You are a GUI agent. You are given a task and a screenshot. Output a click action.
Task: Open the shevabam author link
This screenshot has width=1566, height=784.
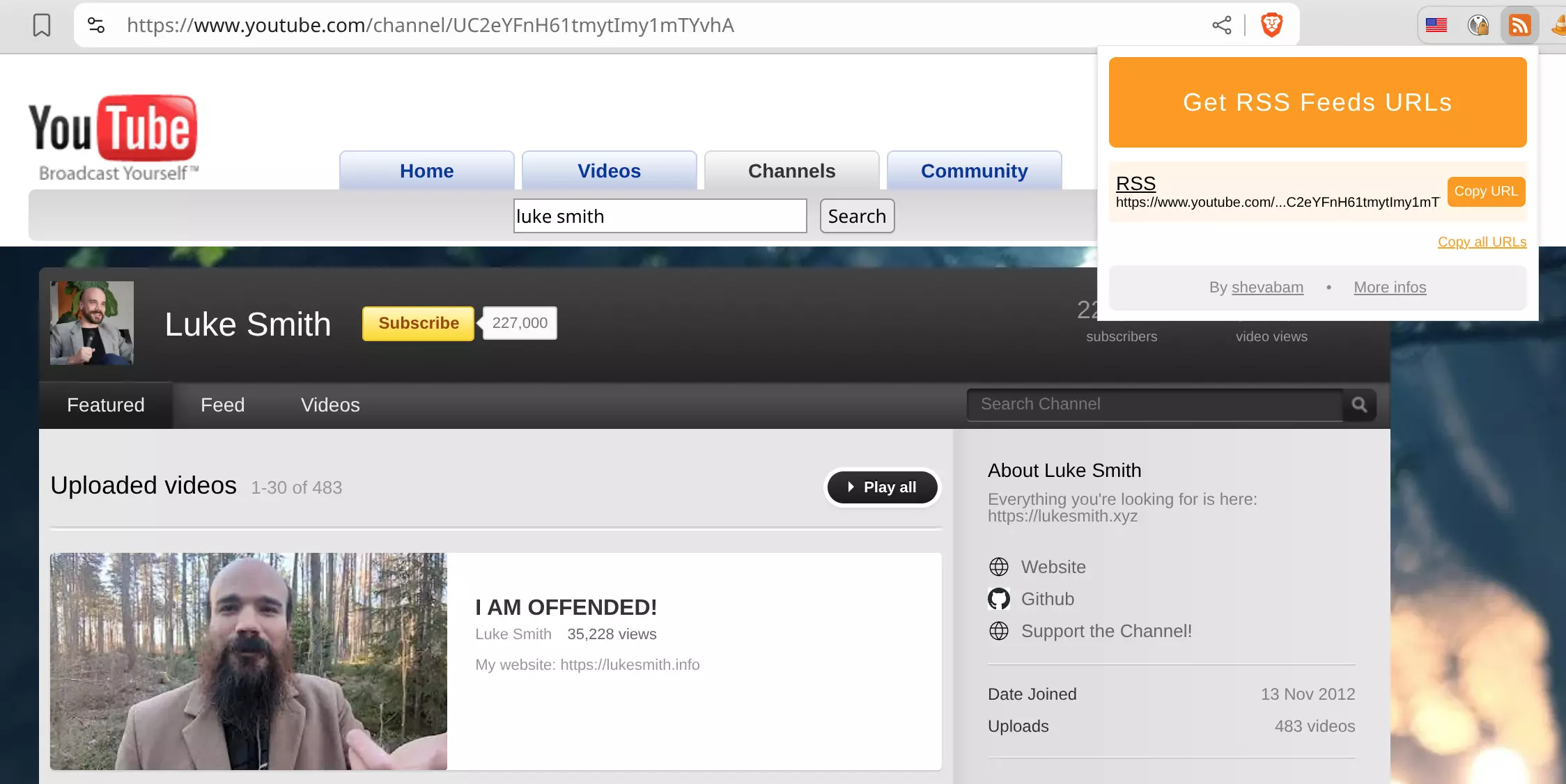(x=1267, y=288)
